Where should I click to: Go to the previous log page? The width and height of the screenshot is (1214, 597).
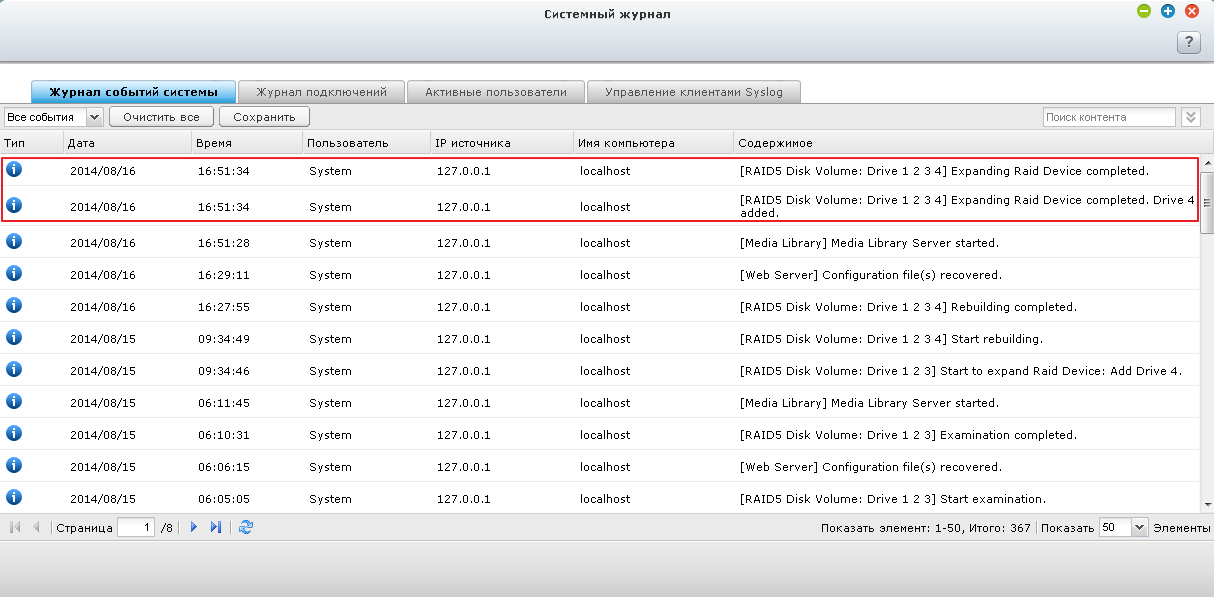37,527
